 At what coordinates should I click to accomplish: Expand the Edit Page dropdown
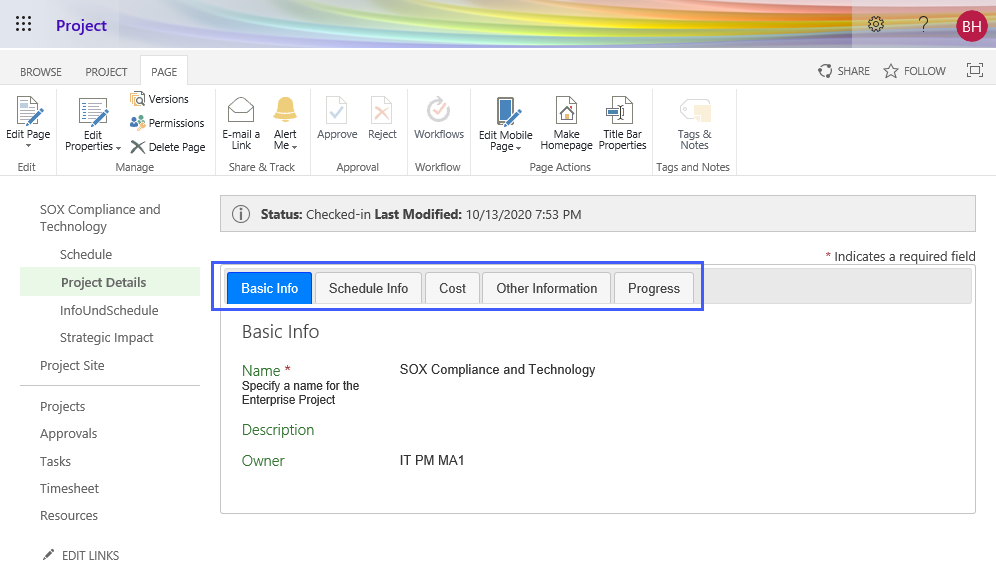click(x=28, y=146)
